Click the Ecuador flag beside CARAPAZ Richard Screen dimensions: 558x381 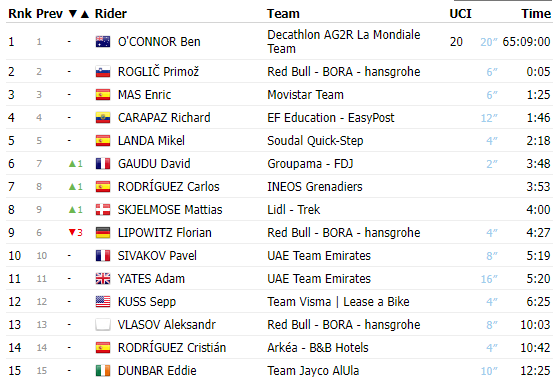[x=103, y=118]
